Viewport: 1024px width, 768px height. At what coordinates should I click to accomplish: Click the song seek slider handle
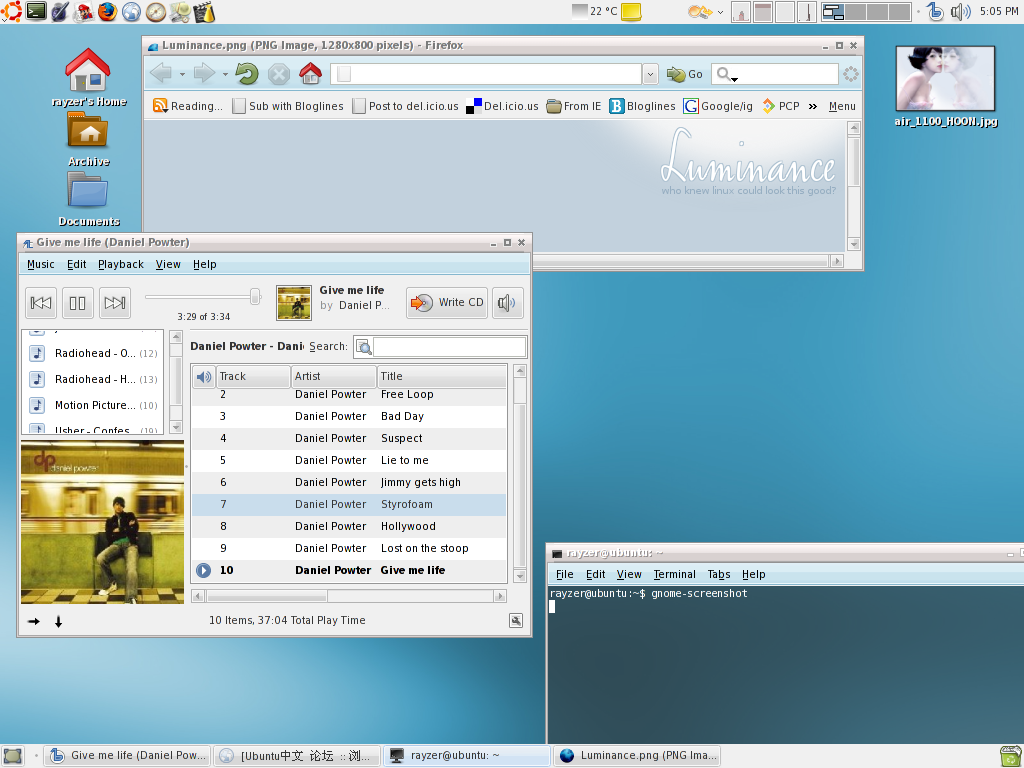click(x=255, y=296)
